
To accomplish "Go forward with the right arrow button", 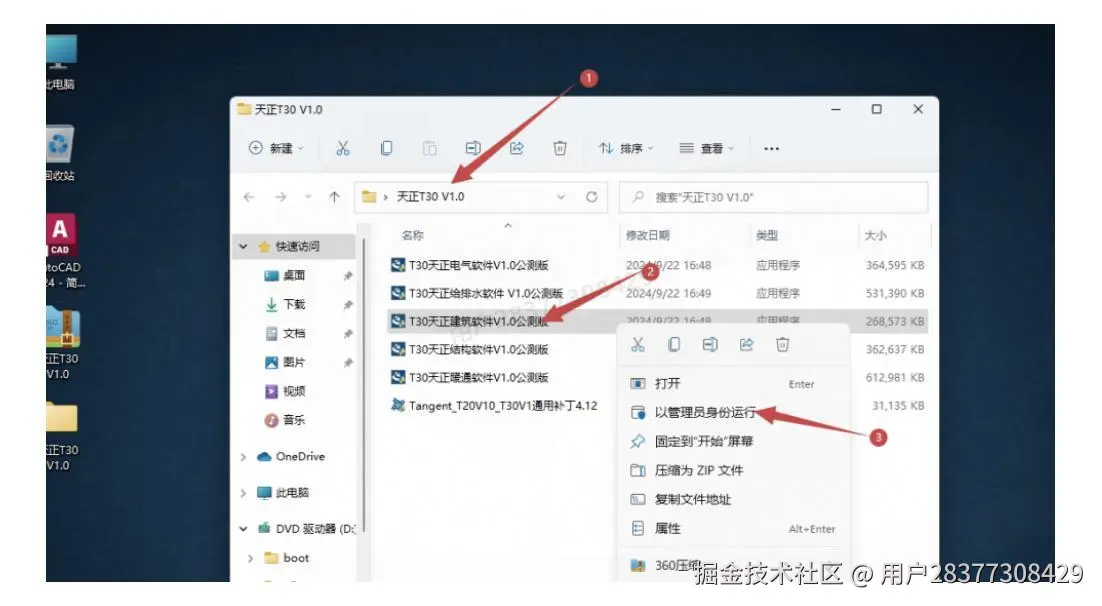I will [280, 197].
